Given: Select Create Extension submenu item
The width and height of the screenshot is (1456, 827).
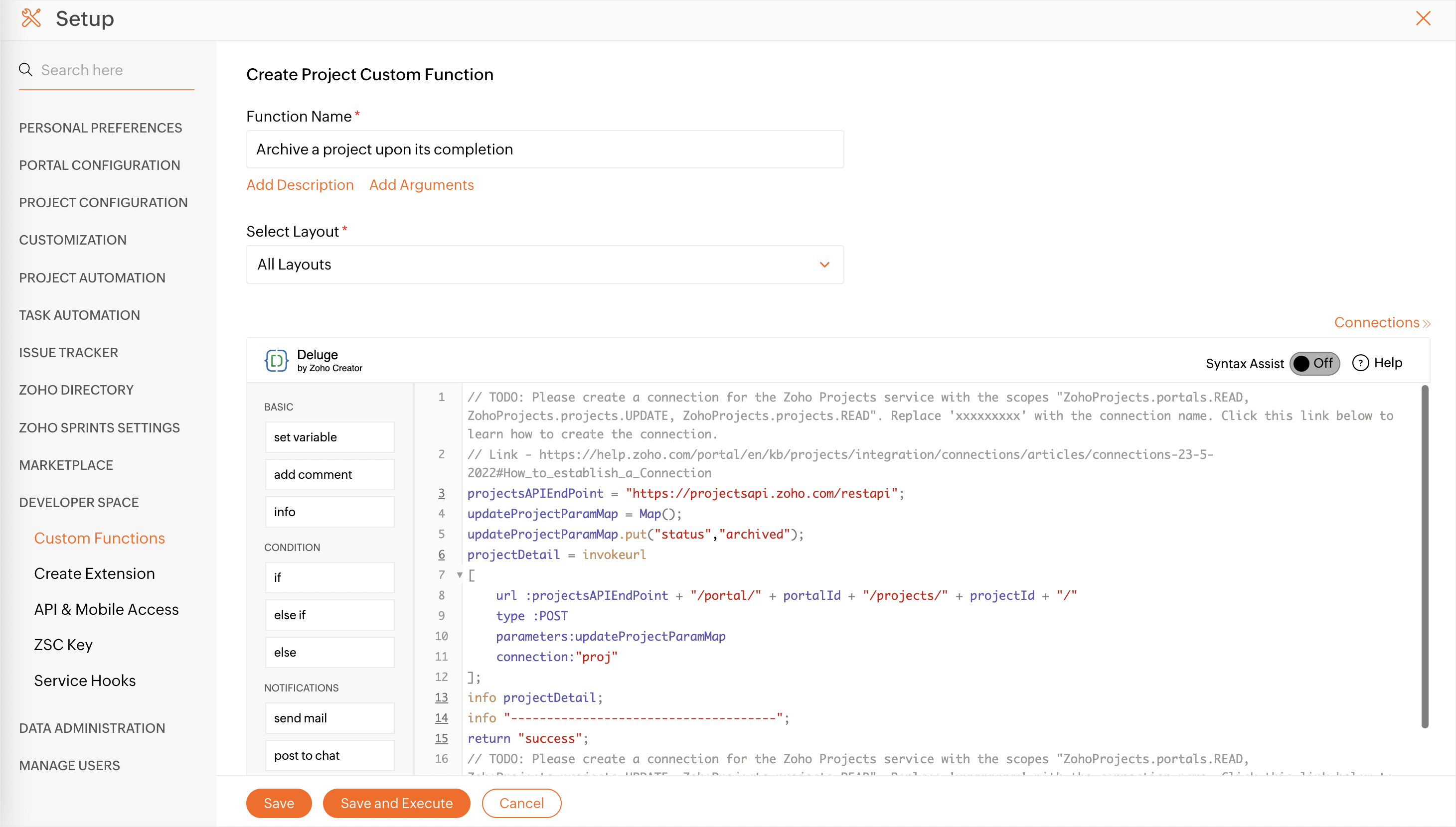Looking at the screenshot, I should point(94,574).
